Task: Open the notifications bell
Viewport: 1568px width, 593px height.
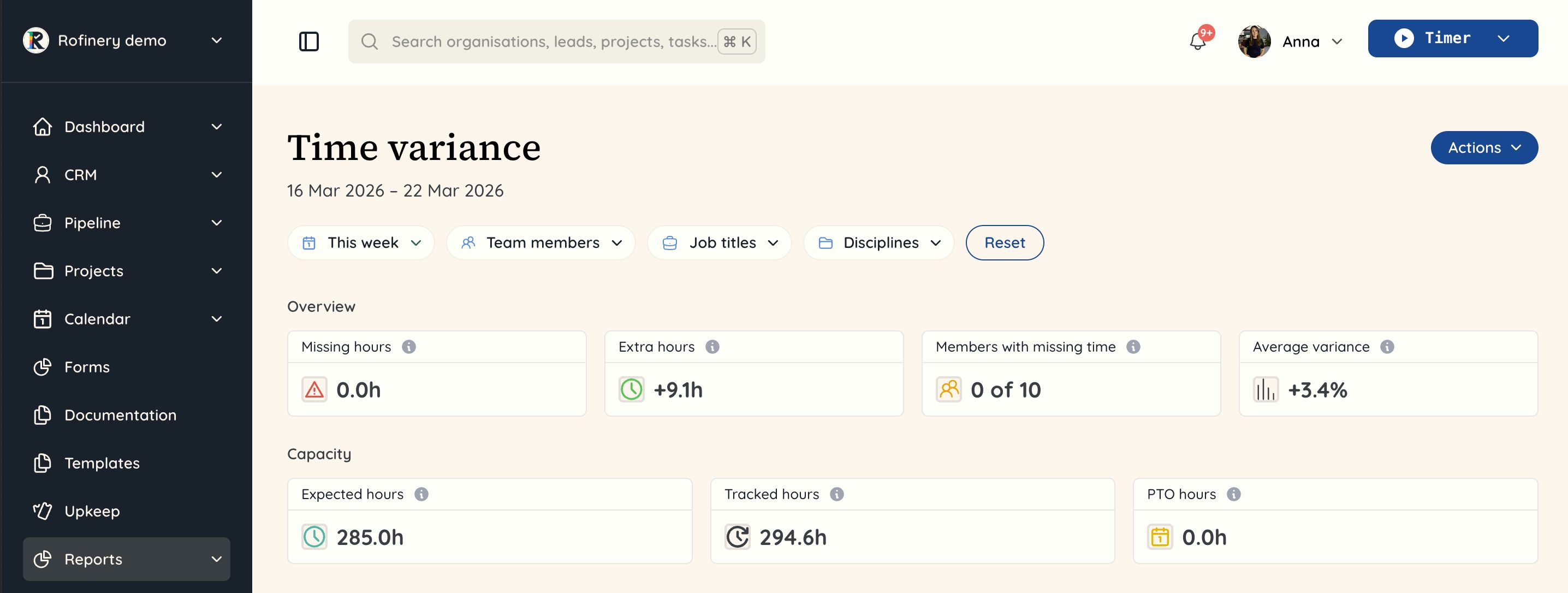Action: coord(1197,41)
